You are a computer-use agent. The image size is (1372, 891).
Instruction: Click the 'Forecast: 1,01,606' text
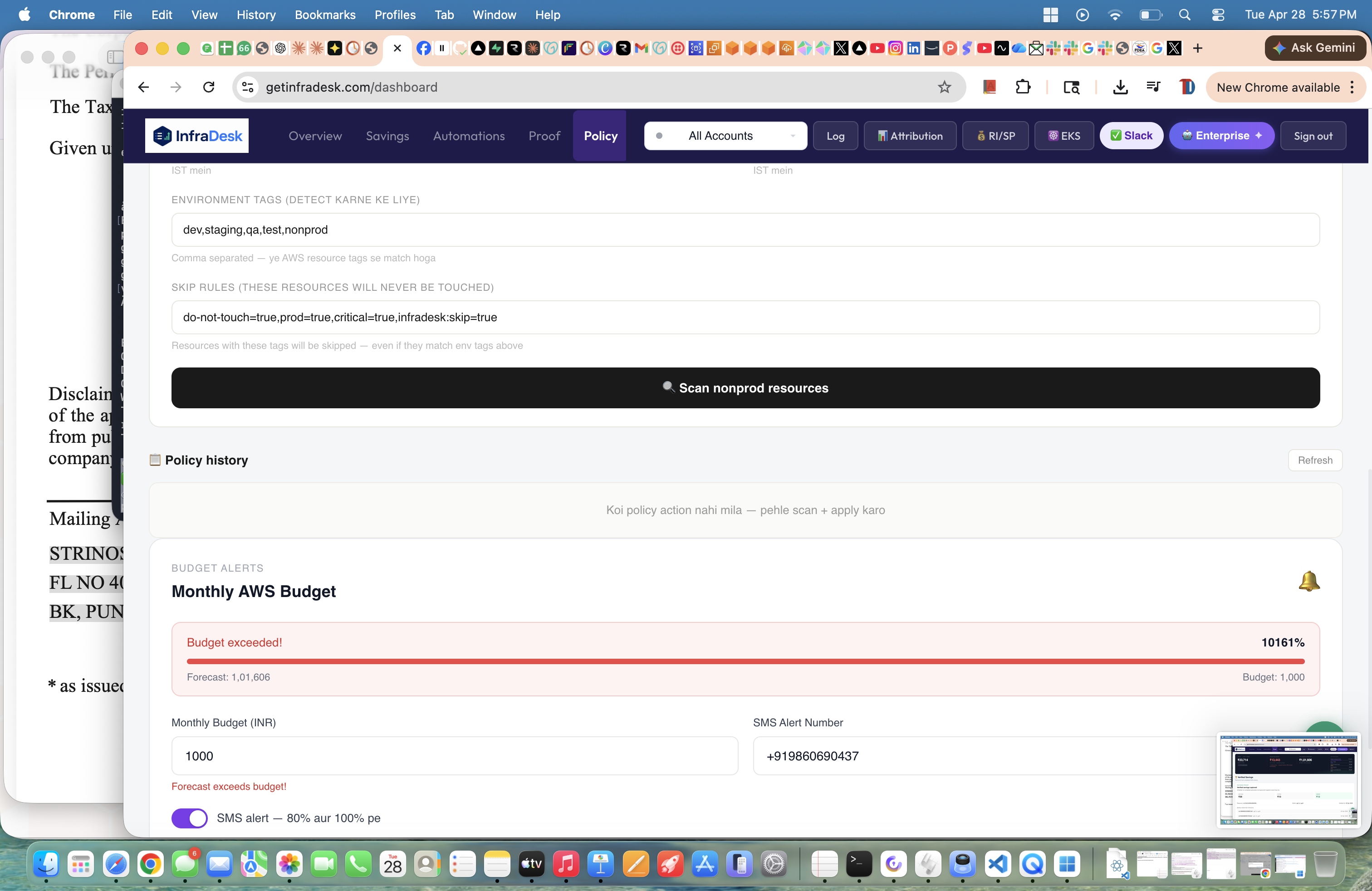click(228, 677)
